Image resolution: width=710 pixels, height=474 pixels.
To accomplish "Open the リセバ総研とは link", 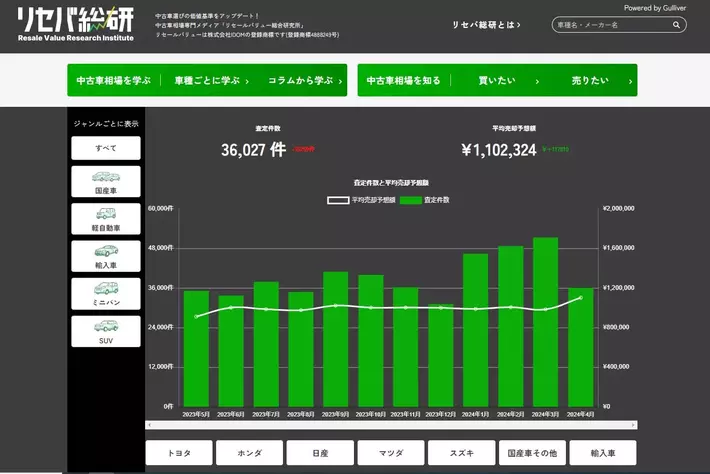I will click(486, 25).
